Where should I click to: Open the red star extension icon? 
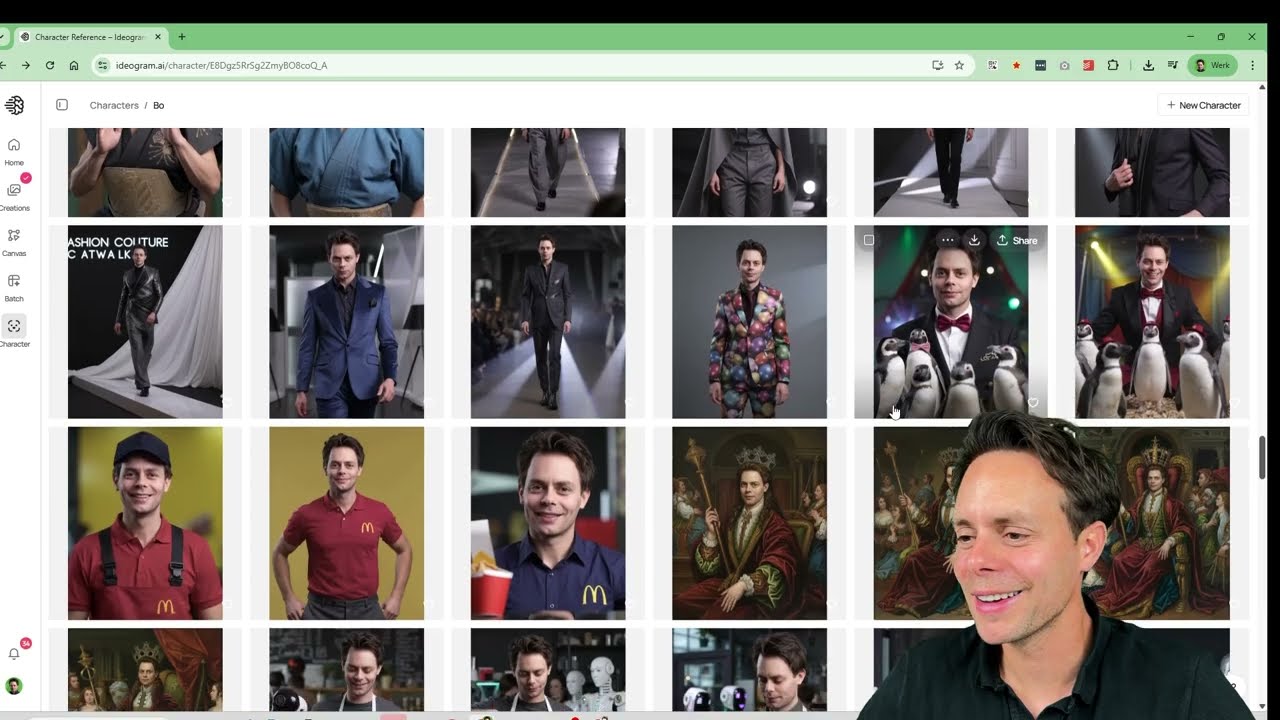tap(1016, 65)
